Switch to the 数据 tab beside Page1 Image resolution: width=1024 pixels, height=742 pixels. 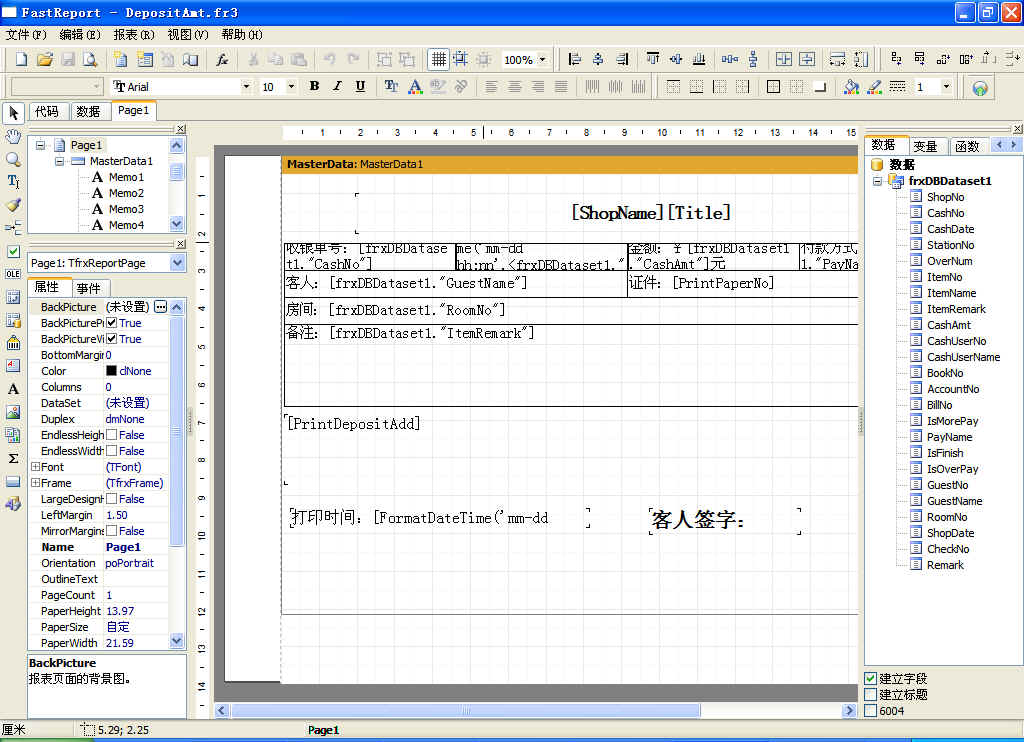point(88,112)
